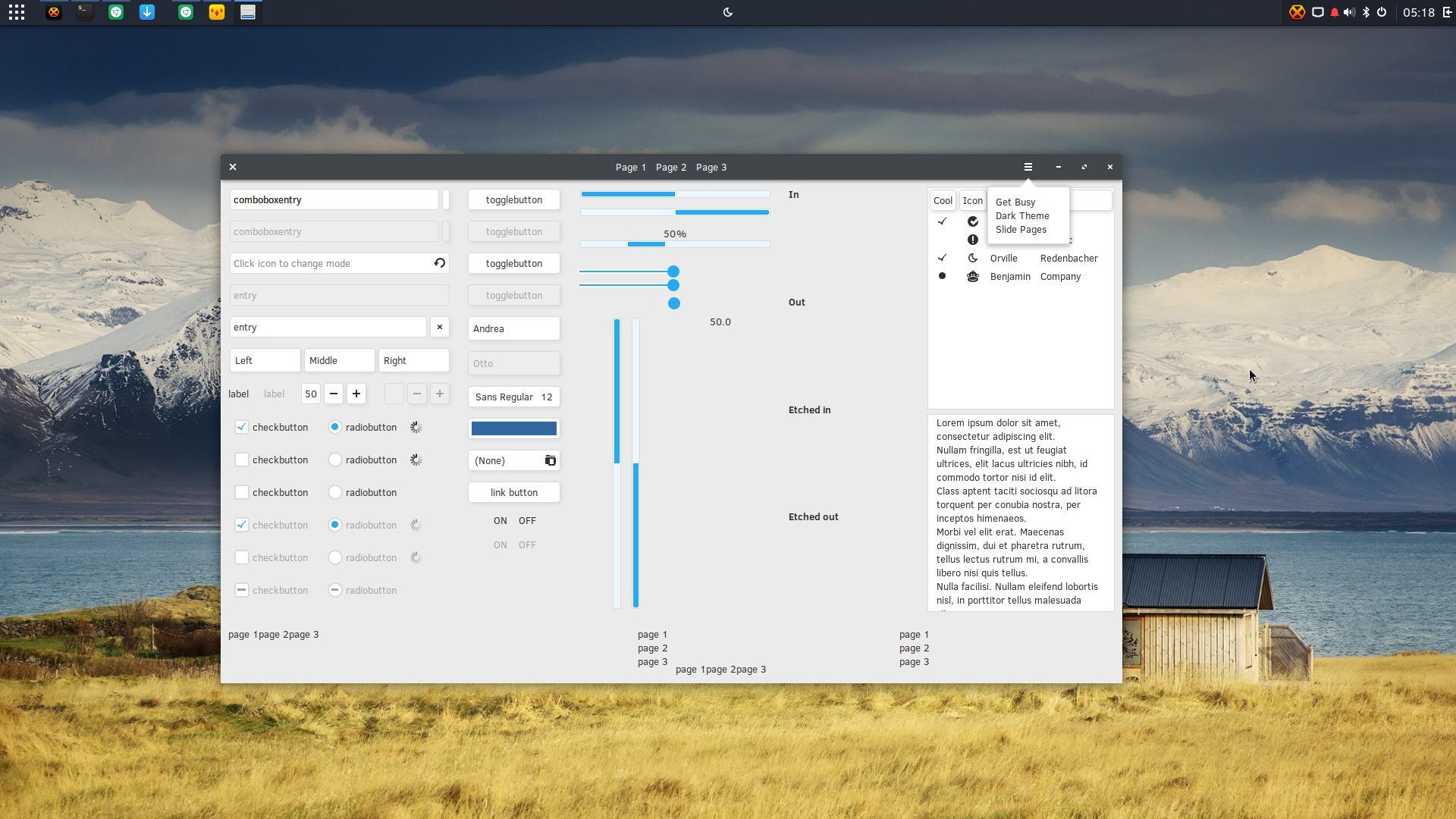Toggle night mode moon icon in panel
1456x819 pixels.
coord(728,12)
